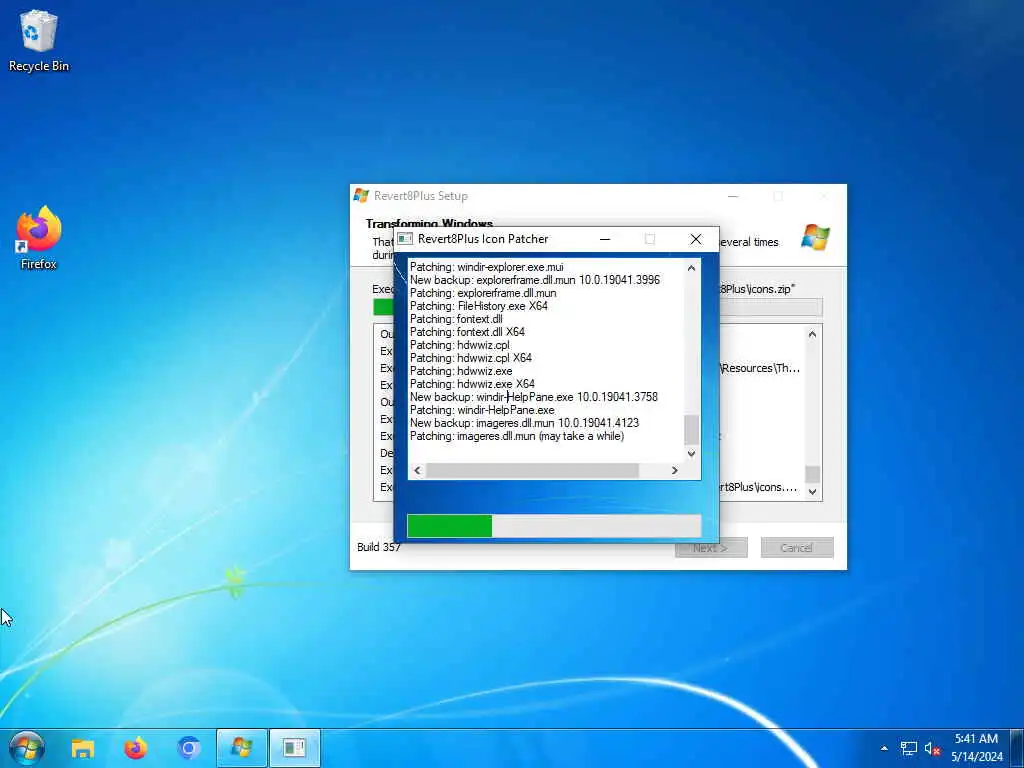
Task: Open the network tray icon
Action: click(908, 748)
